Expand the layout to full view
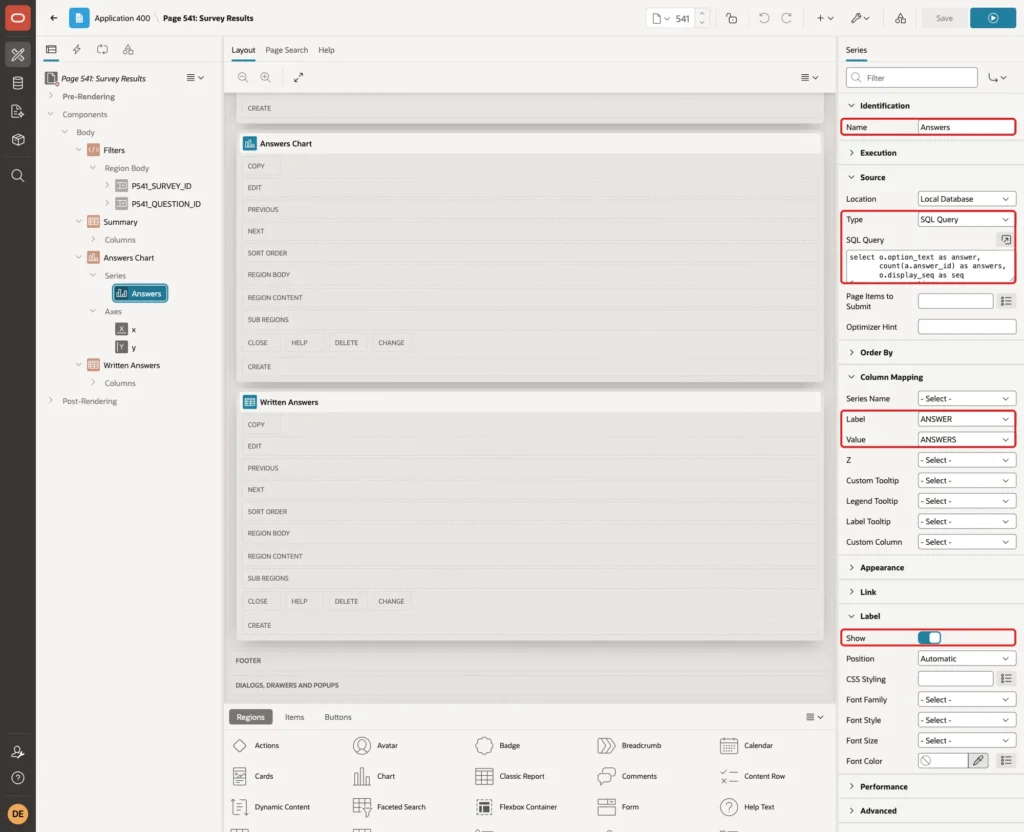1024x832 pixels. click(298, 78)
